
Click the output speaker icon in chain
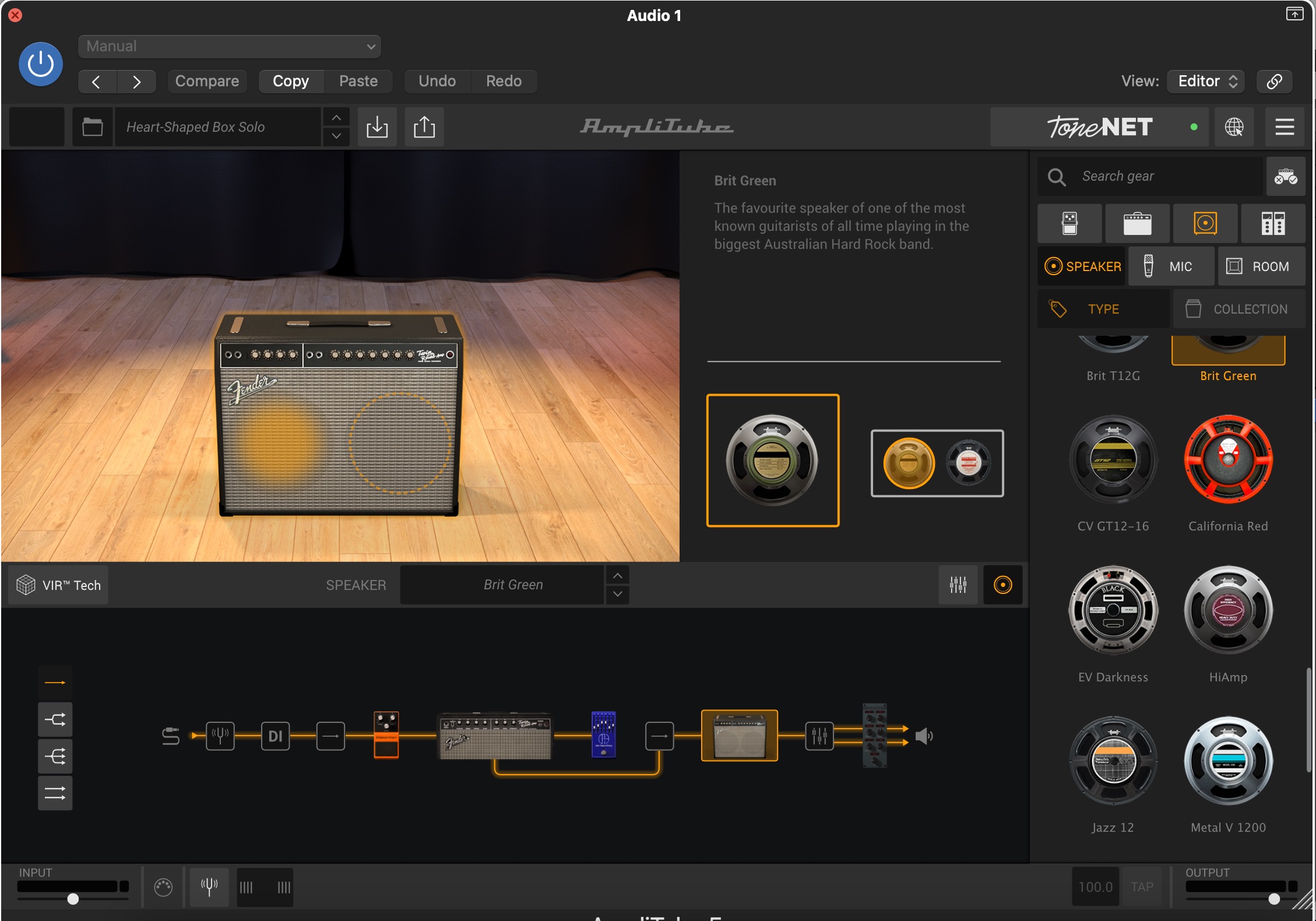pyautogui.click(x=924, y=736)
